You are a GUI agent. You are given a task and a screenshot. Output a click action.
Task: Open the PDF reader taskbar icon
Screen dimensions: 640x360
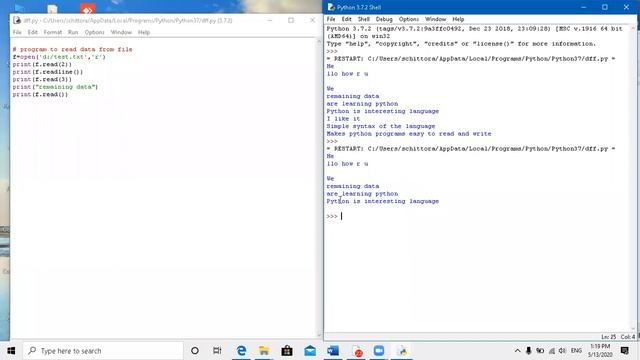pyautogui.click(x=357, y=351)
